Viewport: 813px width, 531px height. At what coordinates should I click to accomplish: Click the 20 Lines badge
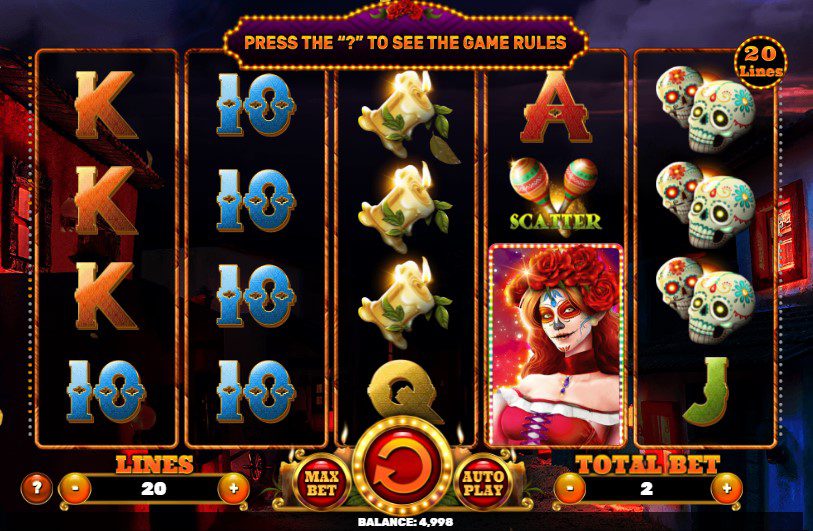(761, 62)
